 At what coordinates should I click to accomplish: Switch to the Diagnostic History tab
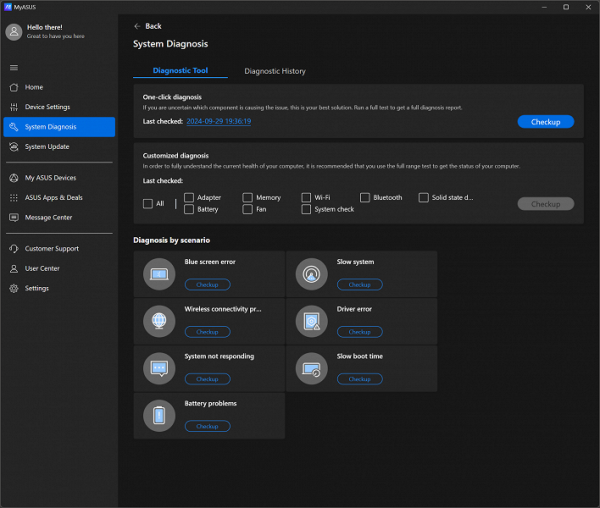click(275, 71)
